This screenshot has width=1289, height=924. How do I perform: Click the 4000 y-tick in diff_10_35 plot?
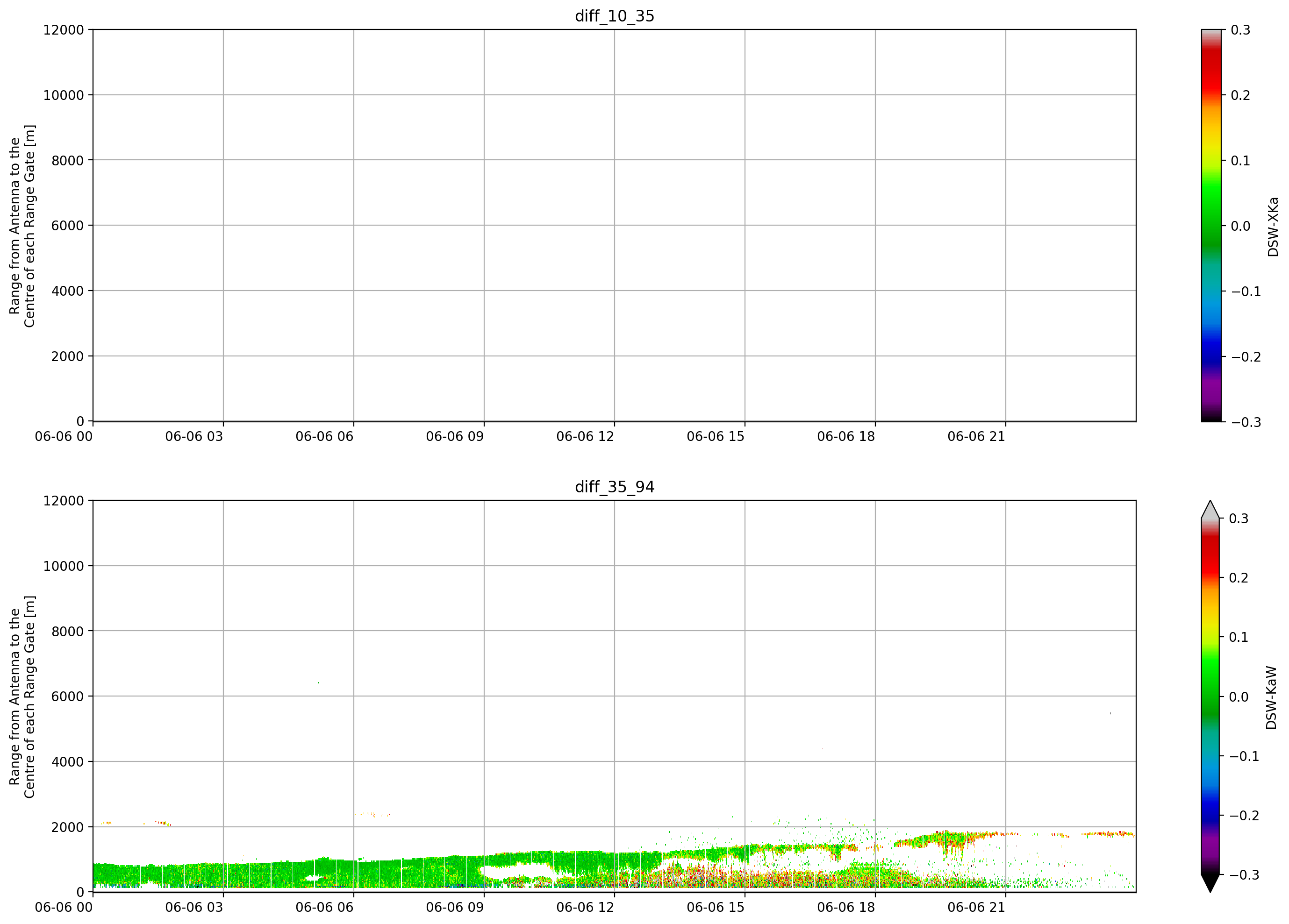click(68, 291)
